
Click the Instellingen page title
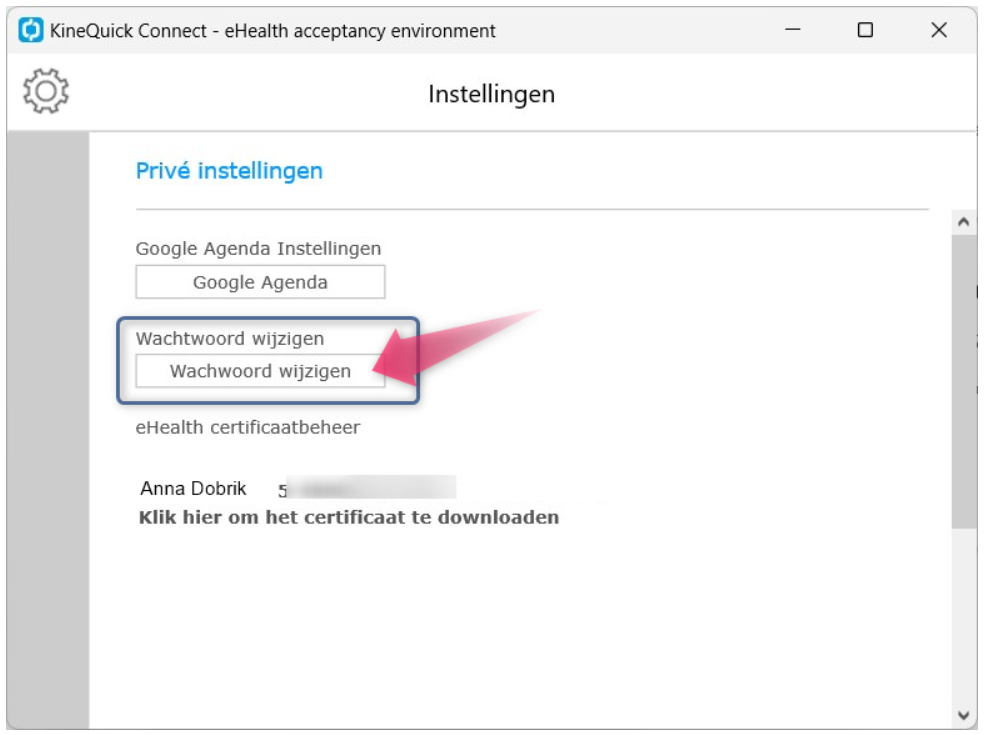[x=492, y=94]
